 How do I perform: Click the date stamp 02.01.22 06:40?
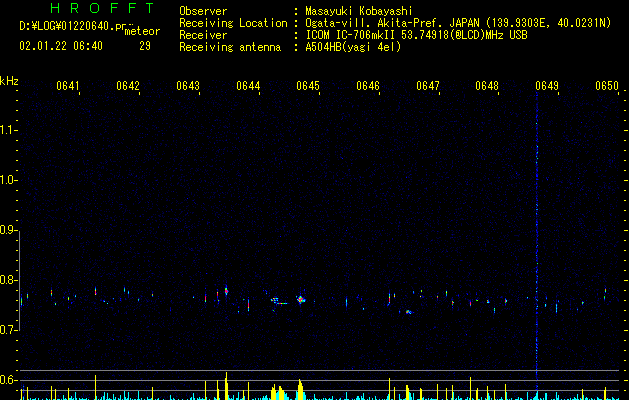61,46
